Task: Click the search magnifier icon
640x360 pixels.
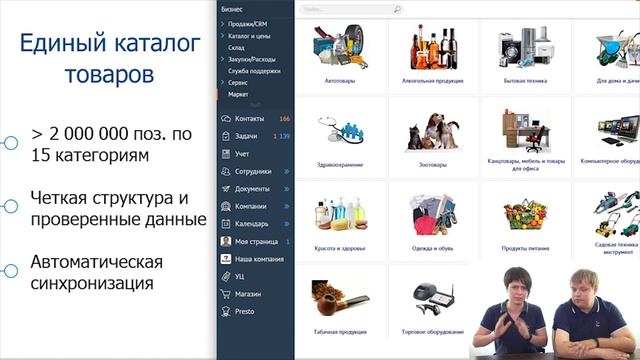Action: coord(397,9)
